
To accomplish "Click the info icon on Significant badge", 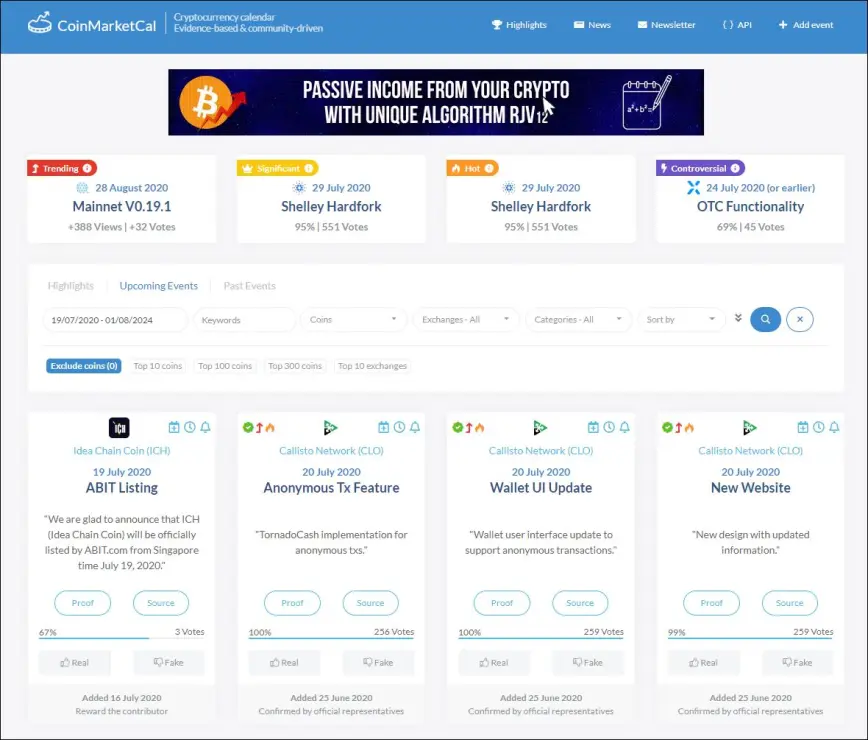I will pyautogui.click(x=308, y=168).
